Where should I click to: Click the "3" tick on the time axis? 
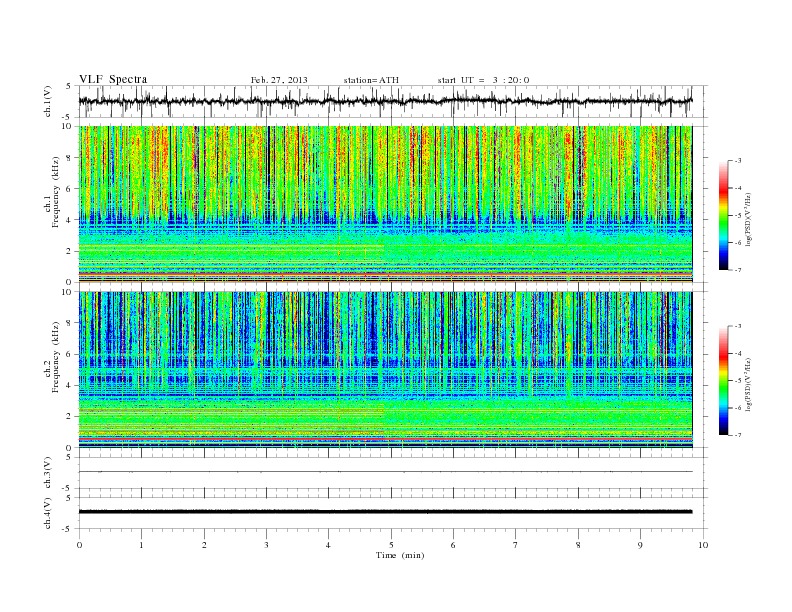[x=266, y=545]
